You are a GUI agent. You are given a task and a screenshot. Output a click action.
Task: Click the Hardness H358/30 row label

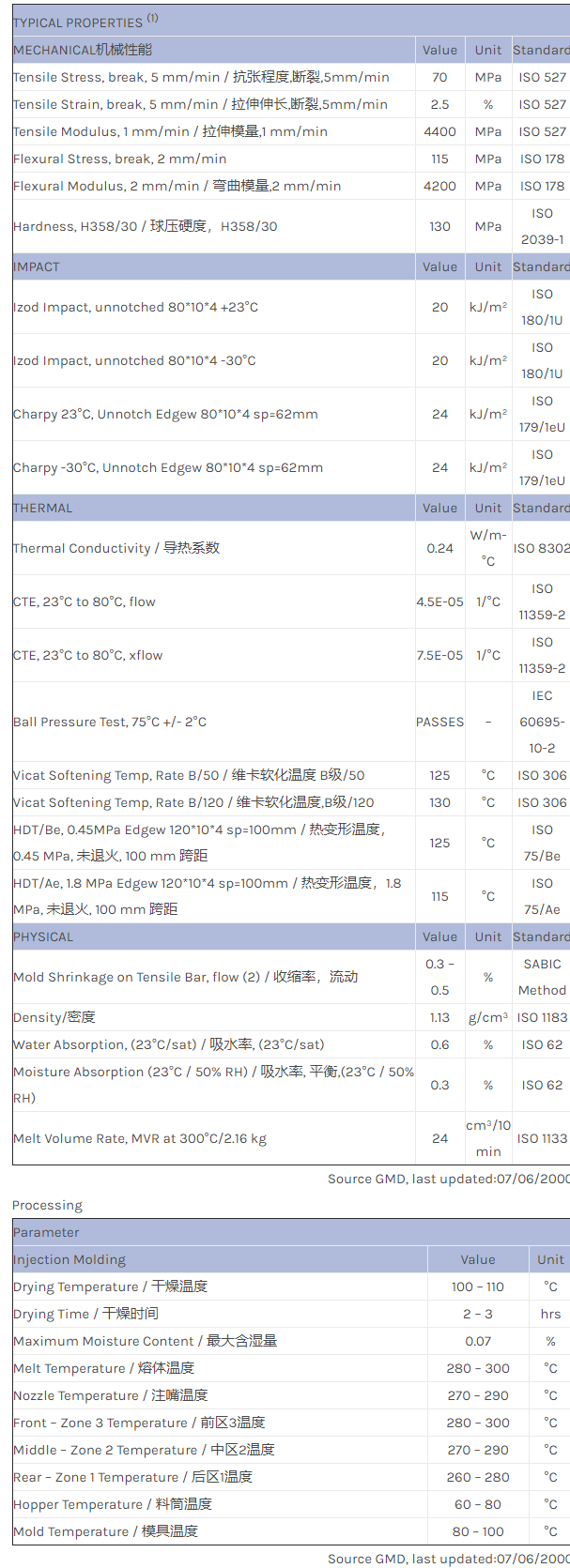[145, 226]
